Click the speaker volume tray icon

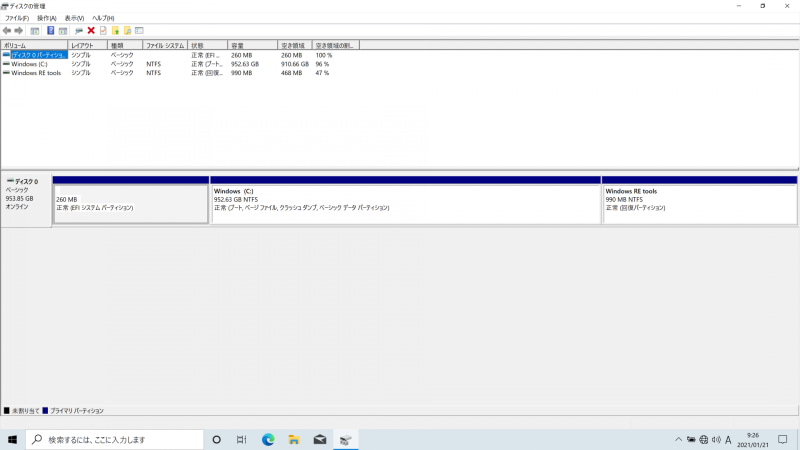(716, 439)
